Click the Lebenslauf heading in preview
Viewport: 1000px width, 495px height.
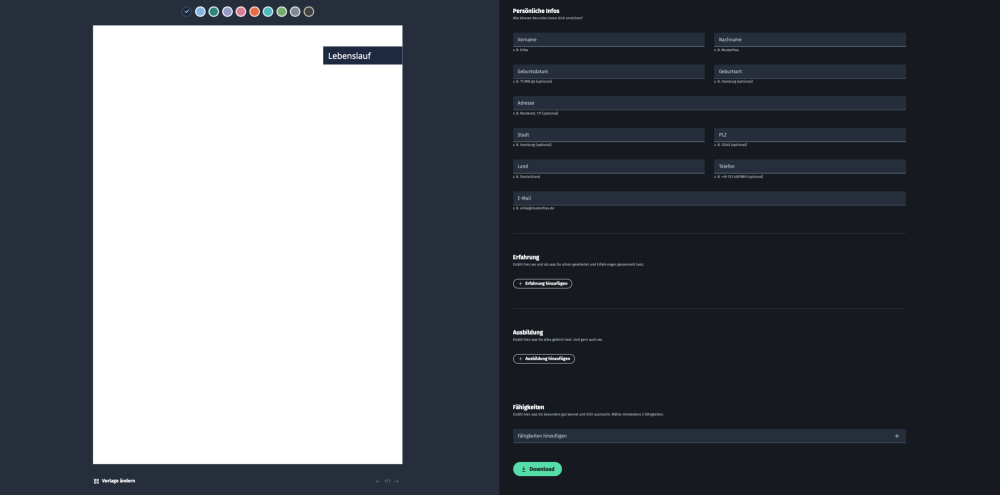[349, 56]
